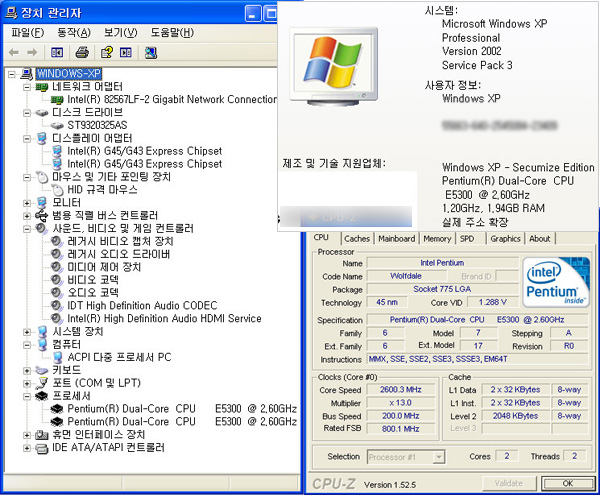This screenshot has height=498, width=600.
Task: Collapse the WINDOWS-XP root node
Action: point(12,74)
